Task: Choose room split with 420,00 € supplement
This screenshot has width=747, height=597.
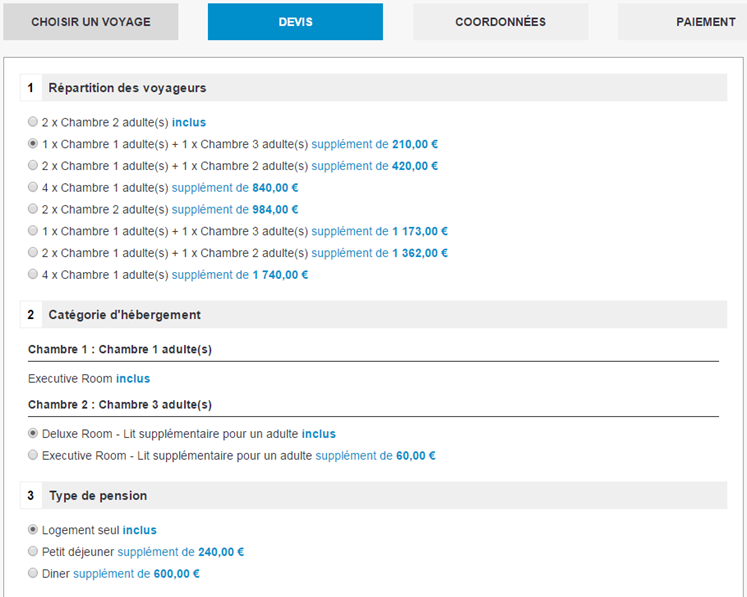Action: point(33,166)
